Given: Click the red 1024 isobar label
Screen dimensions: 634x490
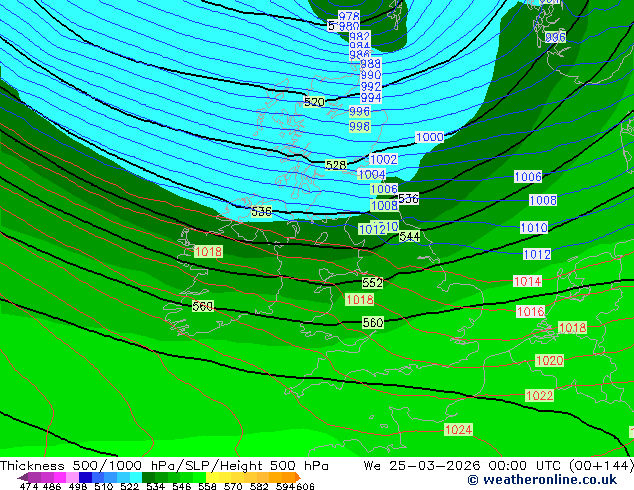Looking at the screenshot, I should 458,429.
